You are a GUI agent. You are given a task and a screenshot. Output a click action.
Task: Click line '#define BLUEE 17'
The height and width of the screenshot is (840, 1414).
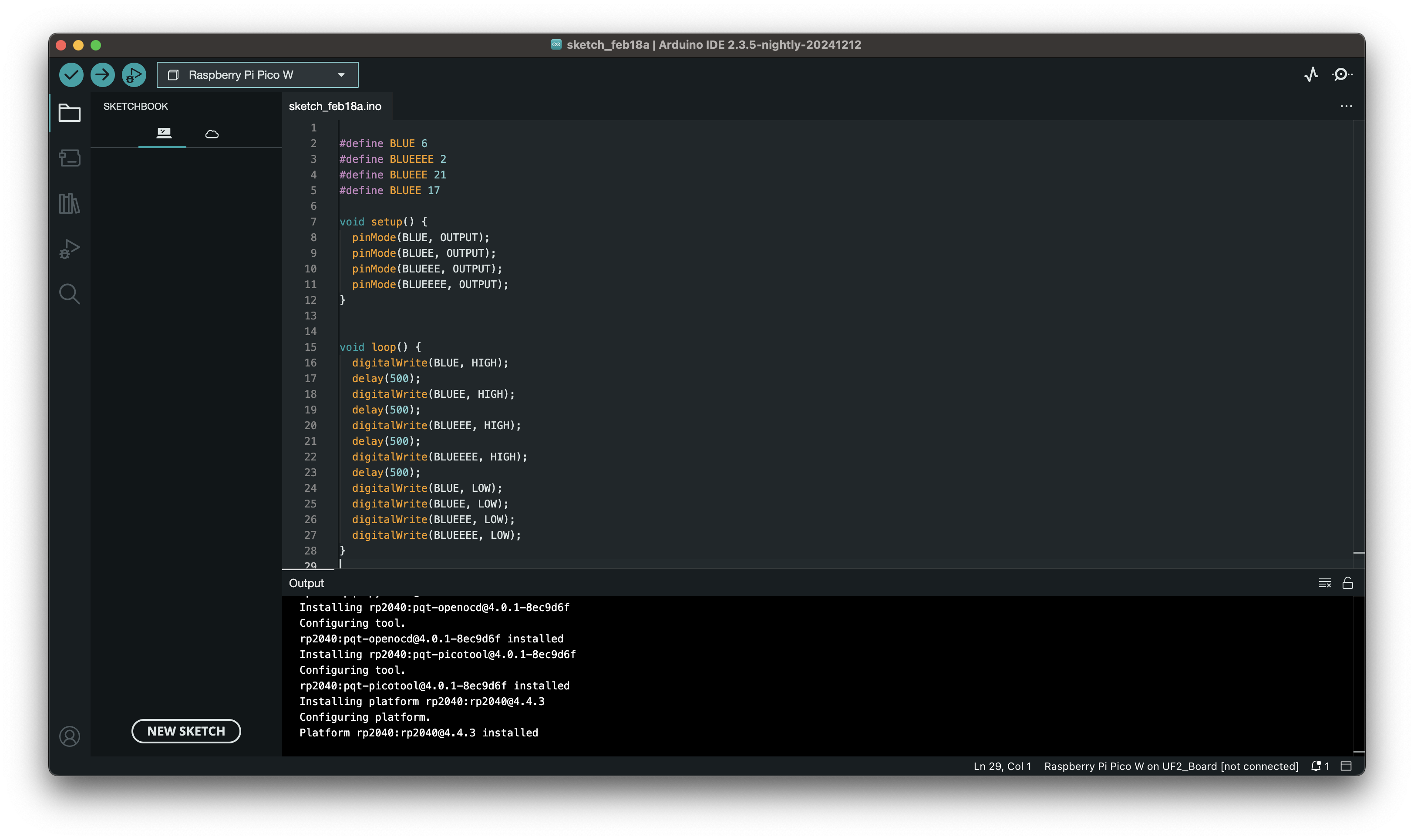(390, 191)
